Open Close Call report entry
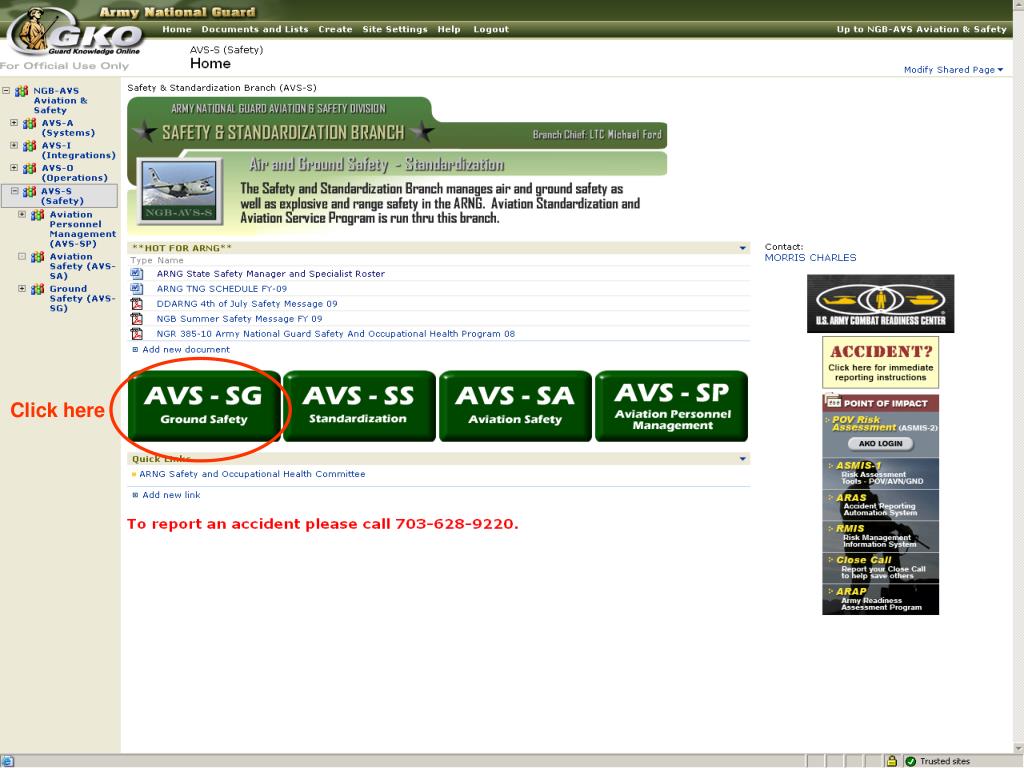Image resolution: width=1024 pixels, height=768 pixels. [x=880, y=568]
